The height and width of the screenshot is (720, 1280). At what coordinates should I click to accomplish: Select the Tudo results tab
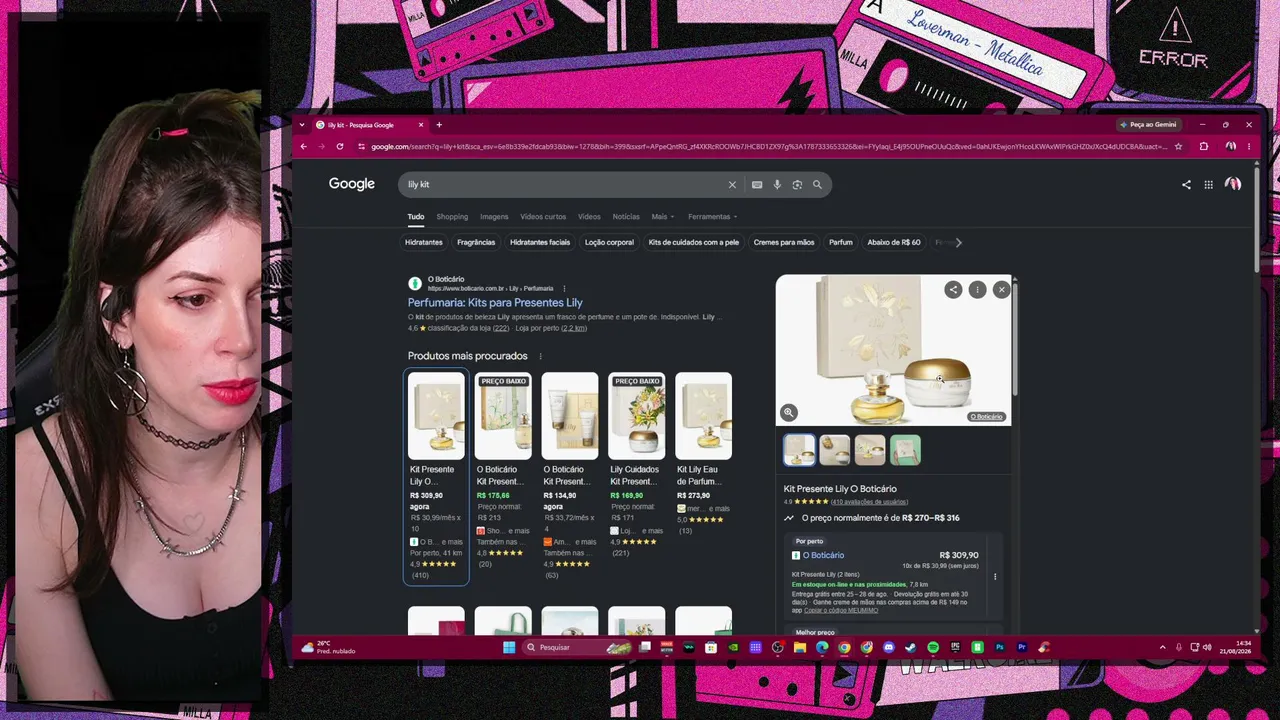[416, 217]
